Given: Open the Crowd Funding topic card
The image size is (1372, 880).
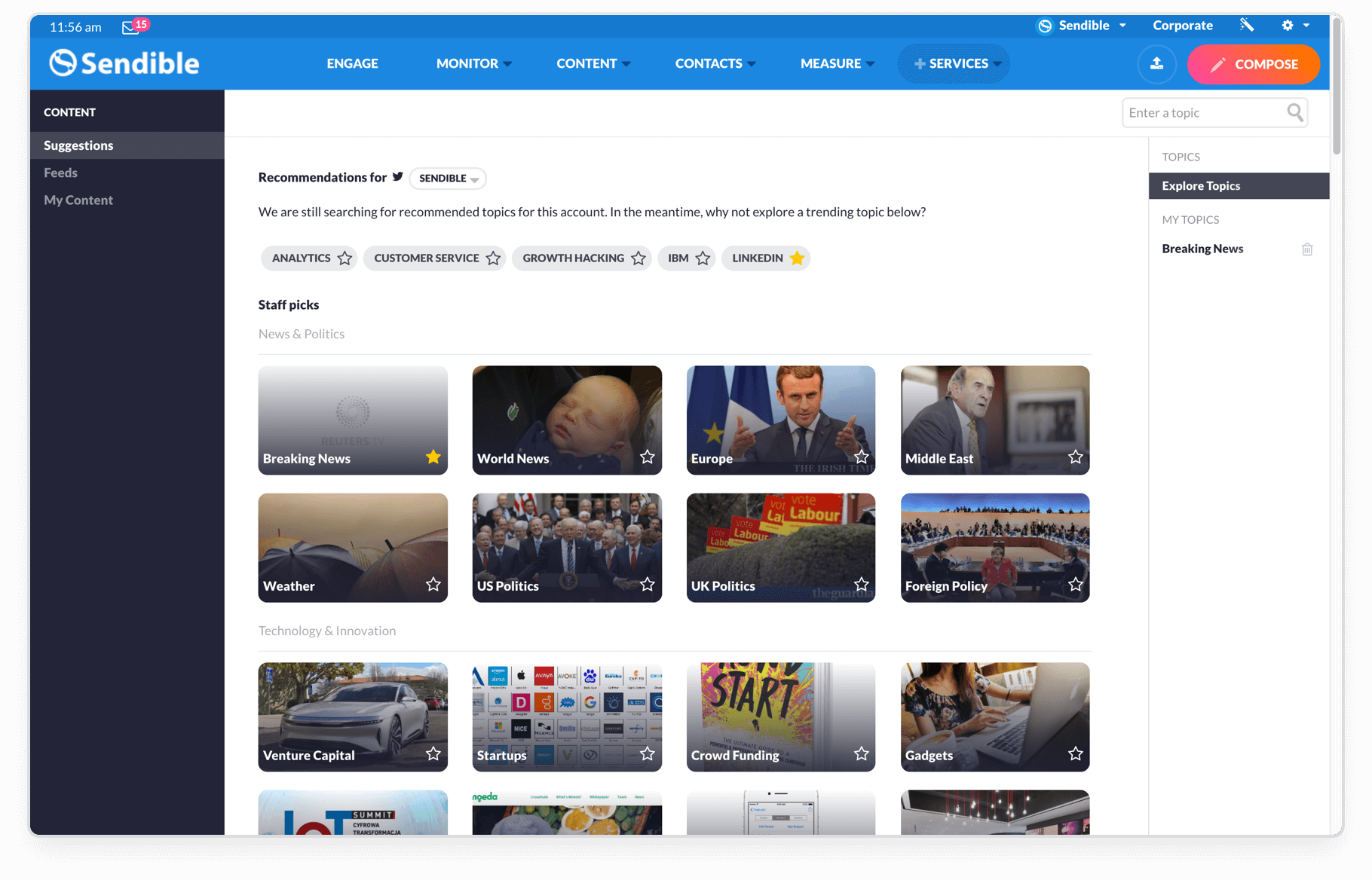Looking at the screenshot, I should 781,717.
